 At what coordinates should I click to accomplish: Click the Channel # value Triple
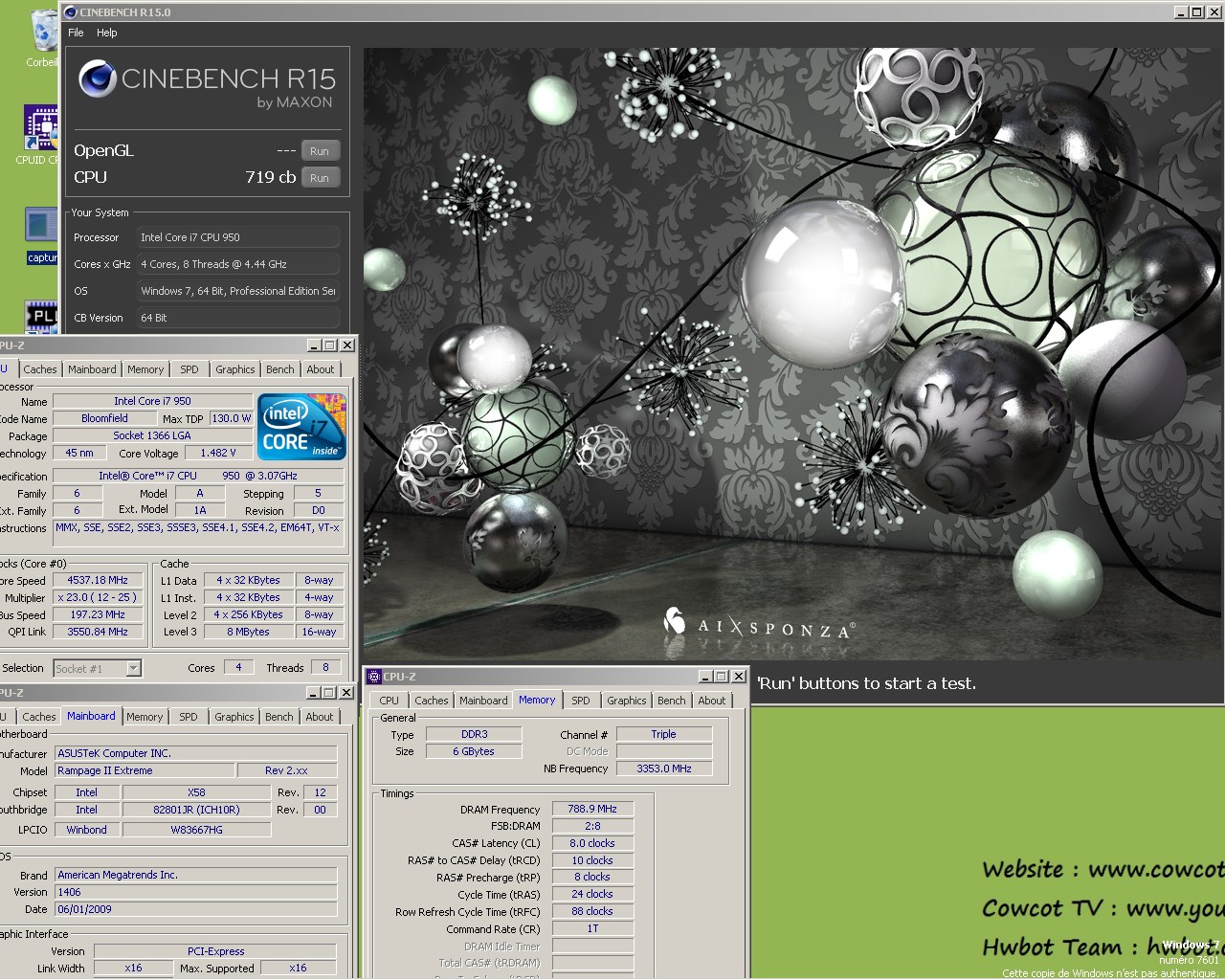[664, 734]
